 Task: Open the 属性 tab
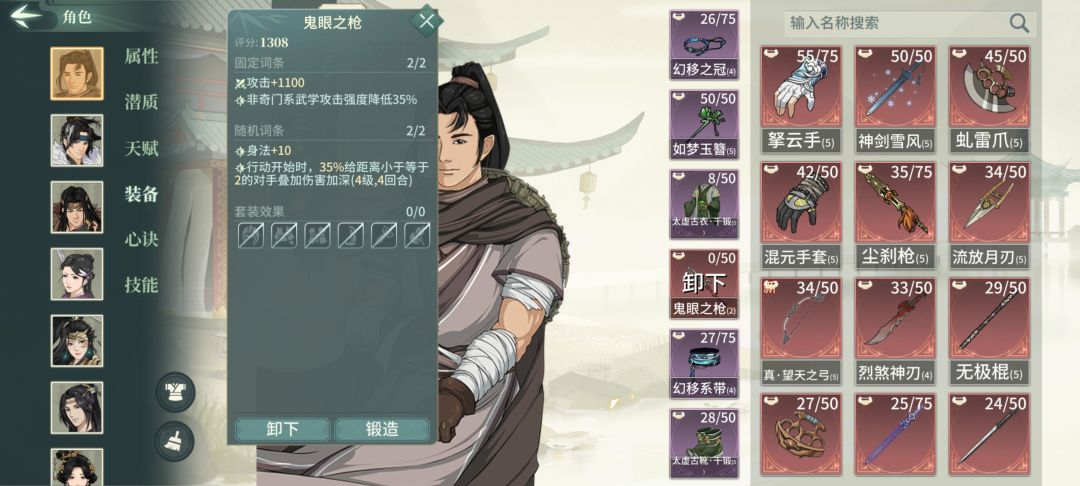coord(141,56)
